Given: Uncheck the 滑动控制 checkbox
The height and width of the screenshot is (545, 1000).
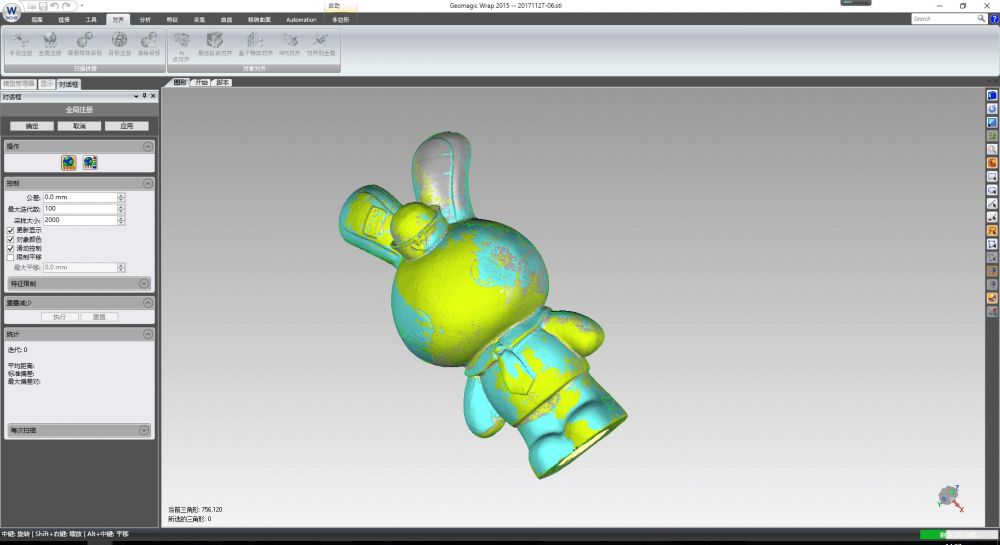Looking at the screenshot, I should [x=10, y=248].
